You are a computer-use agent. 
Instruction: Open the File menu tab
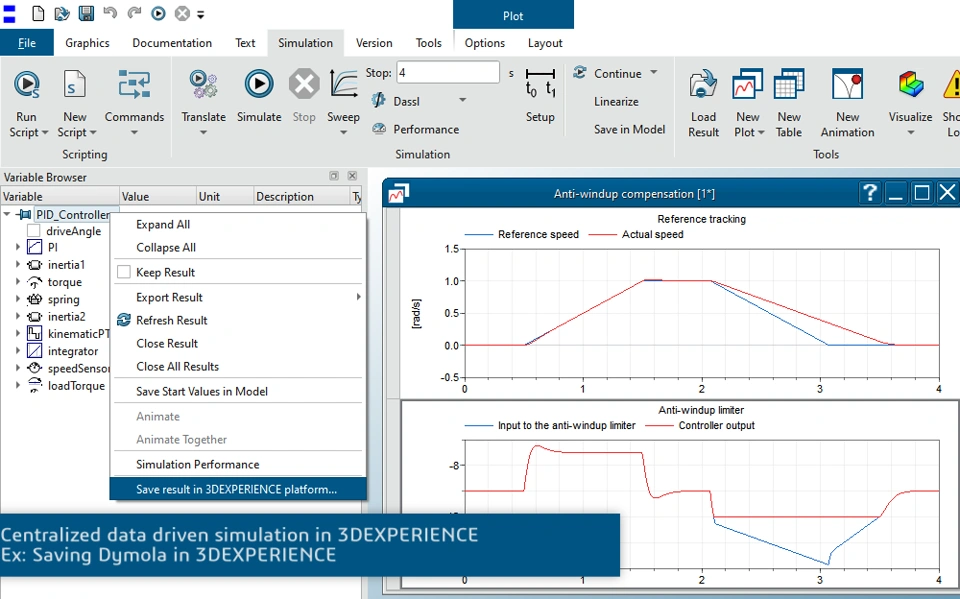pos(26,43)
